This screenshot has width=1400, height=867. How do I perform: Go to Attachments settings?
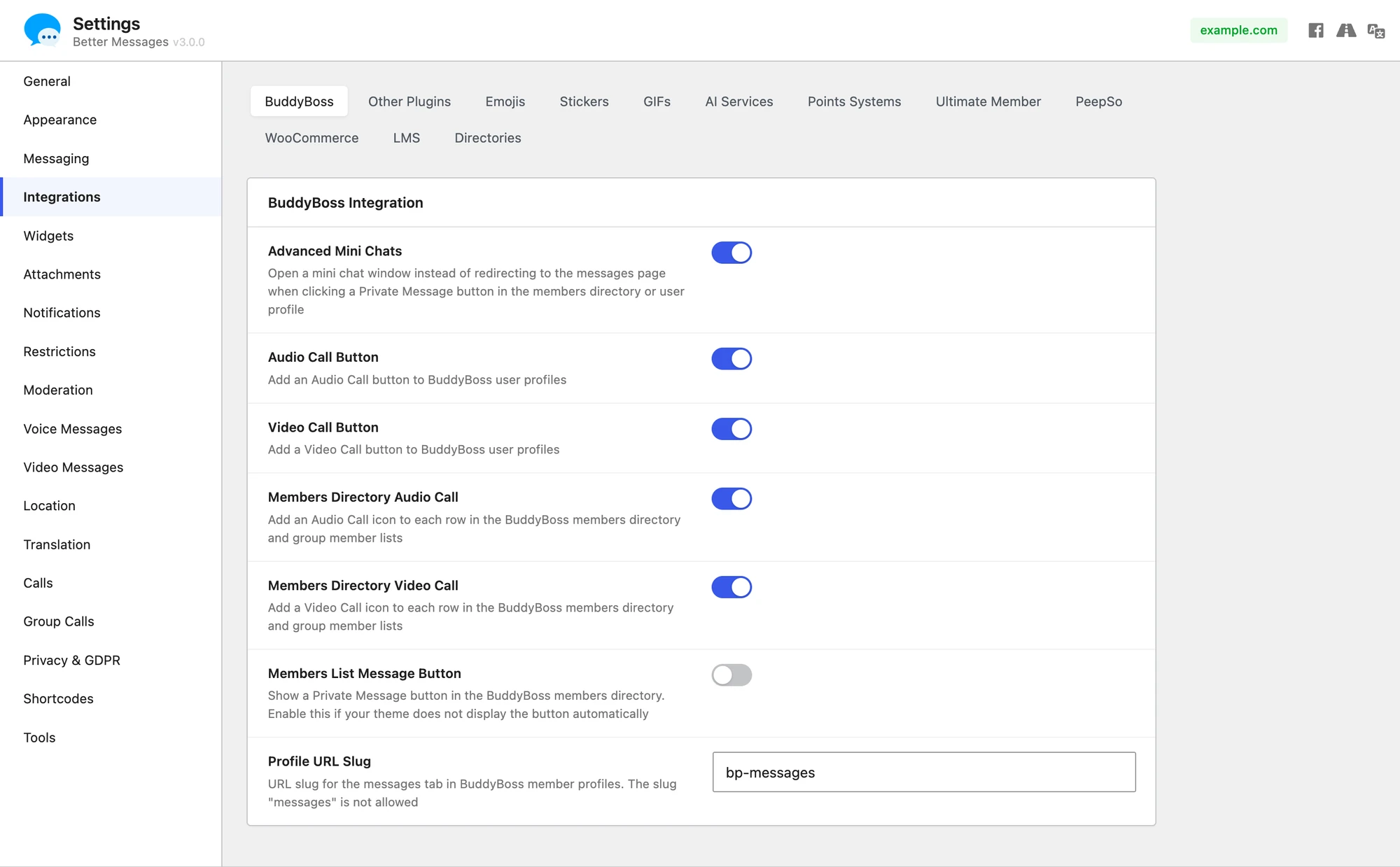111,274
